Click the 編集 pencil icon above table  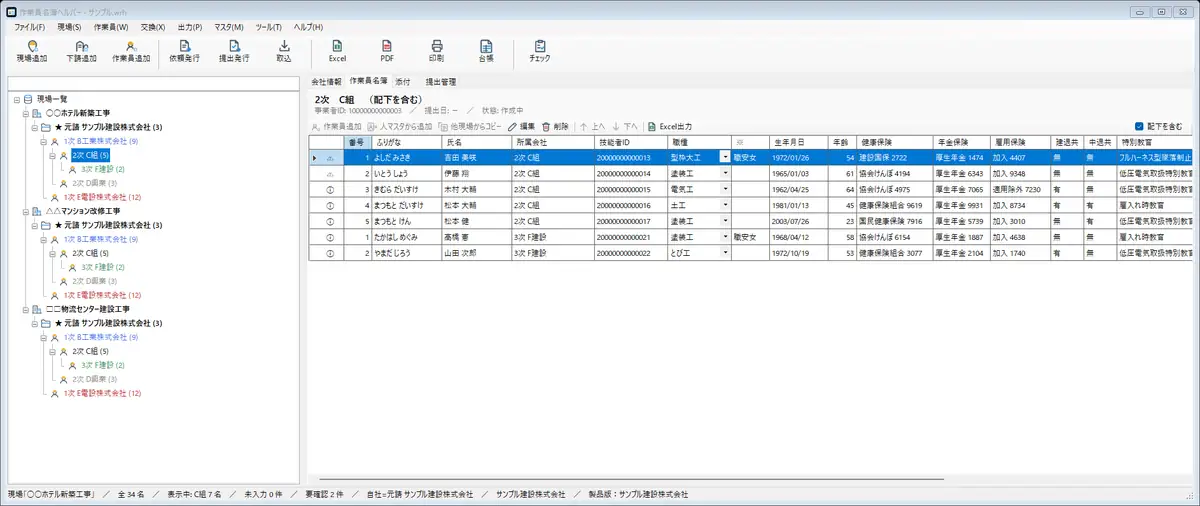click(513, 127)
